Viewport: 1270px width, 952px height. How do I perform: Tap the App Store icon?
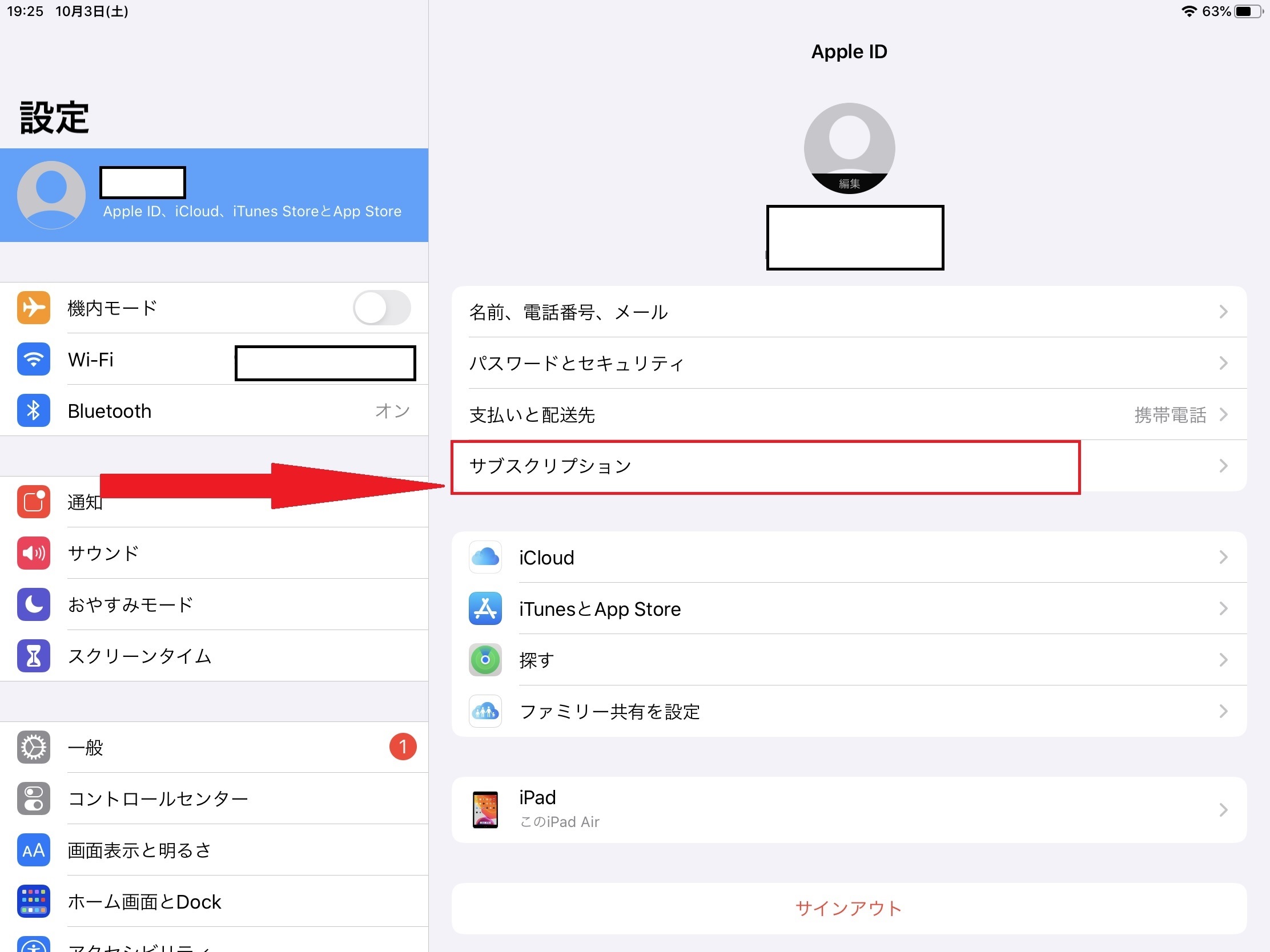coord(485,608)
